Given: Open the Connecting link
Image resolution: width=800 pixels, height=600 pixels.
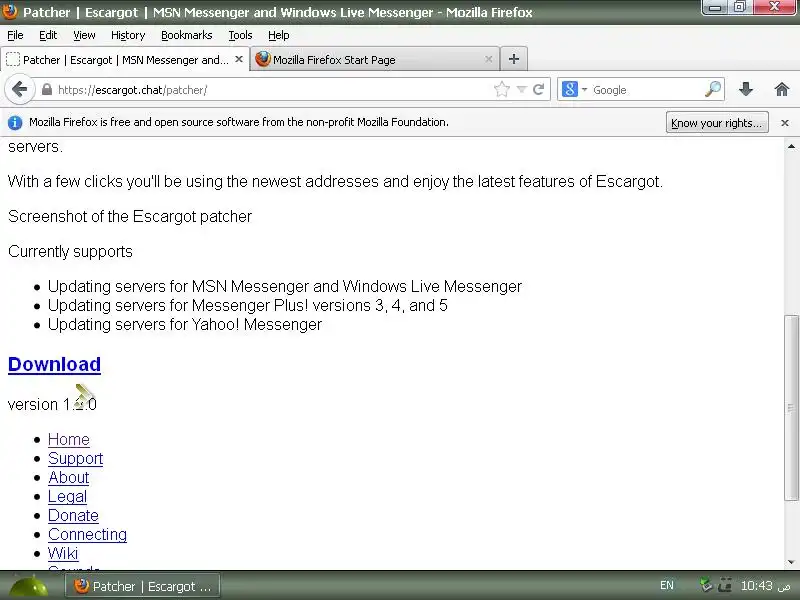Looking at the screenshot, I should pos(87,534).
